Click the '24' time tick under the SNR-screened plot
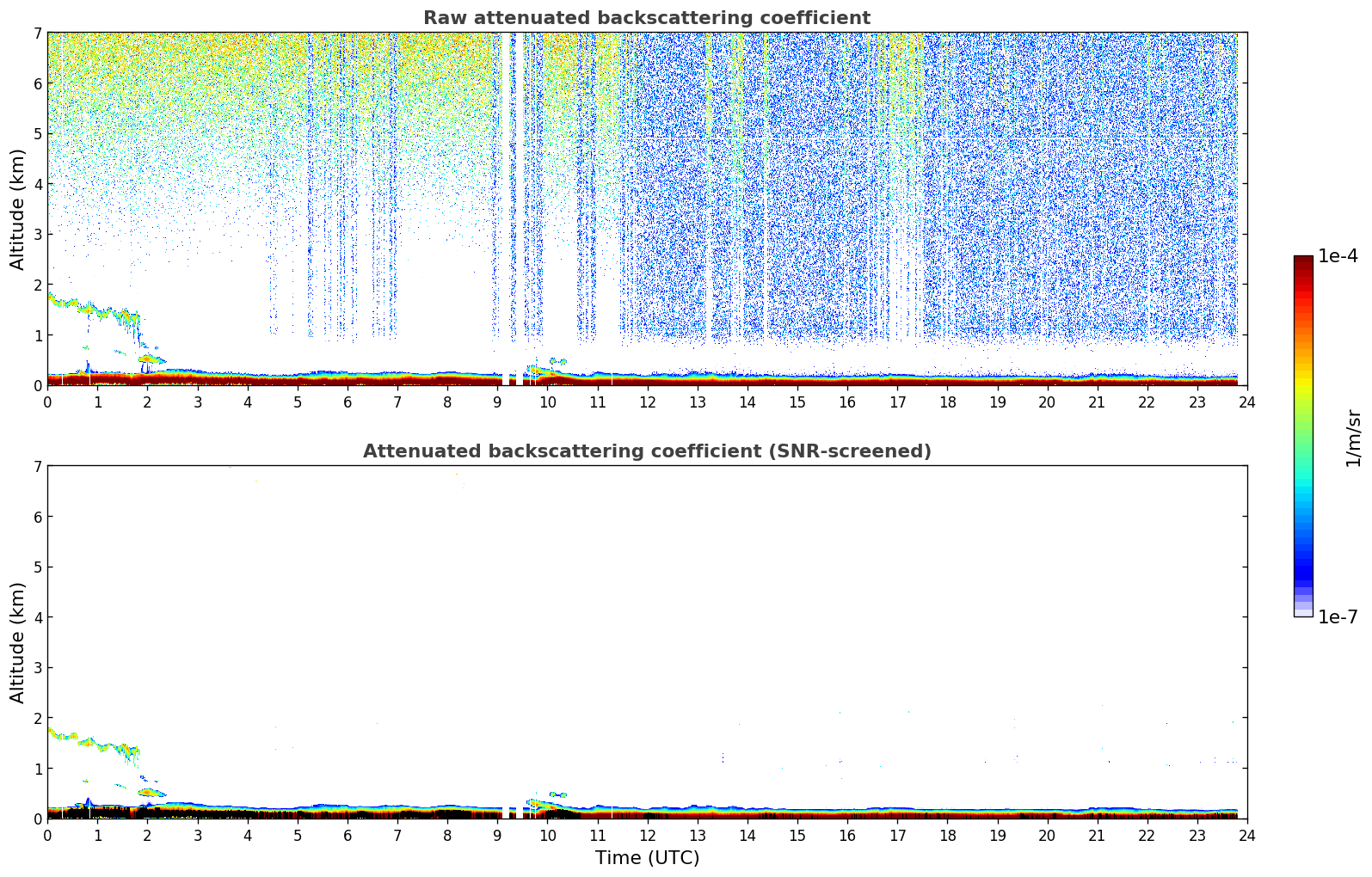Viewport: 1372px width, 877px height. pyautogui.click(x=1247, y=835)
